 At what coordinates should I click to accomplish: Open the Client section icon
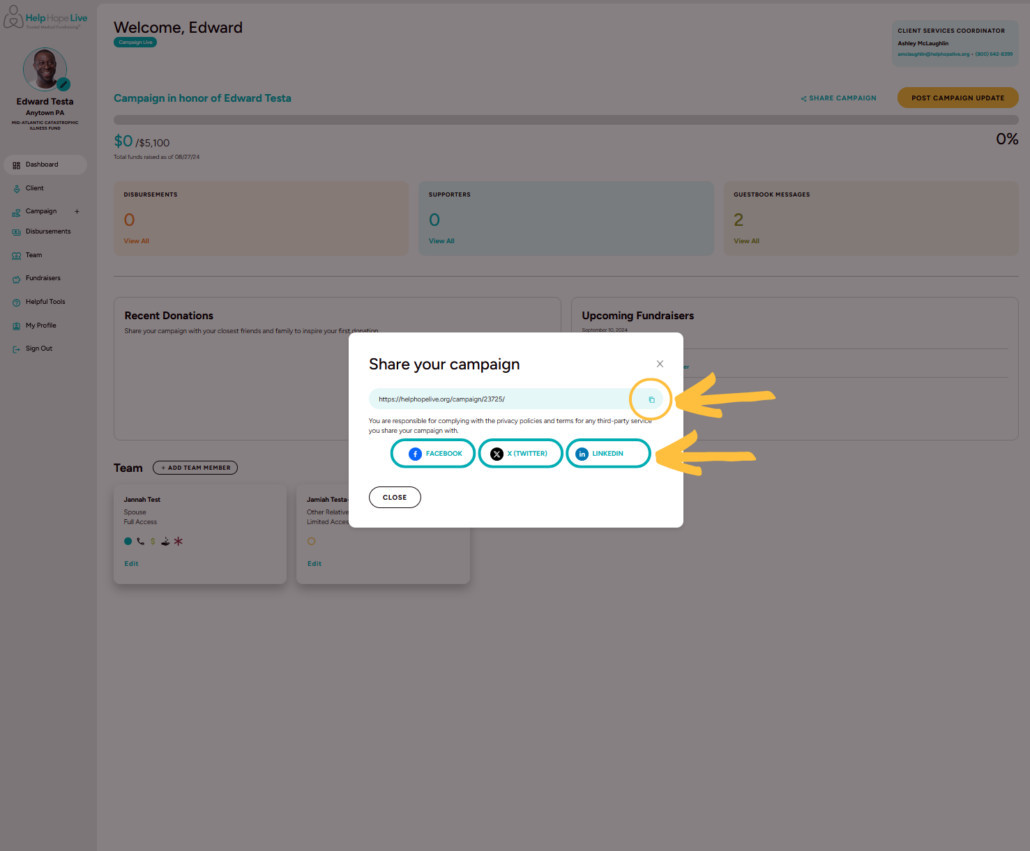pos(16,188)
